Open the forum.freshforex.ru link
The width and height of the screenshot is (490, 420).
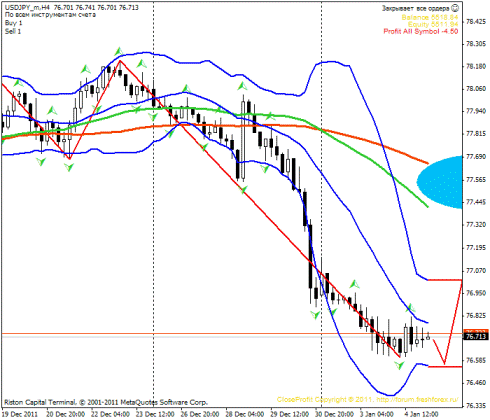(417, 399)
